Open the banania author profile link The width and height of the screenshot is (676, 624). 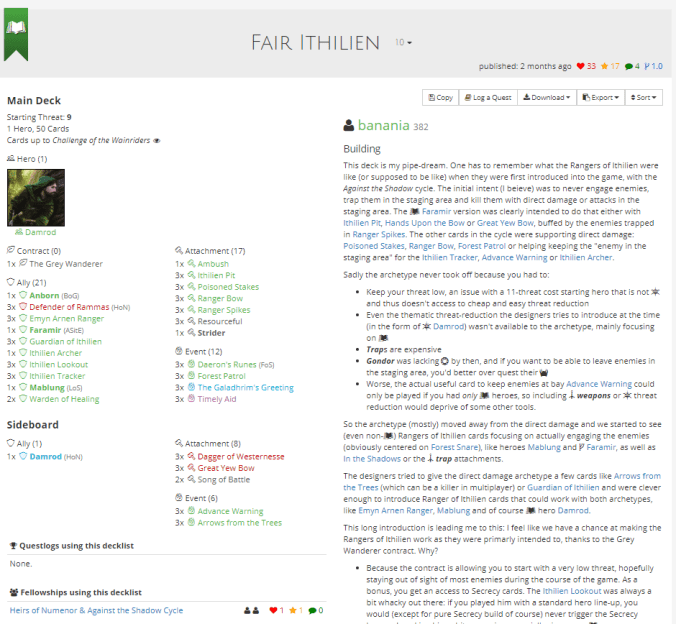tap(383, 125)
